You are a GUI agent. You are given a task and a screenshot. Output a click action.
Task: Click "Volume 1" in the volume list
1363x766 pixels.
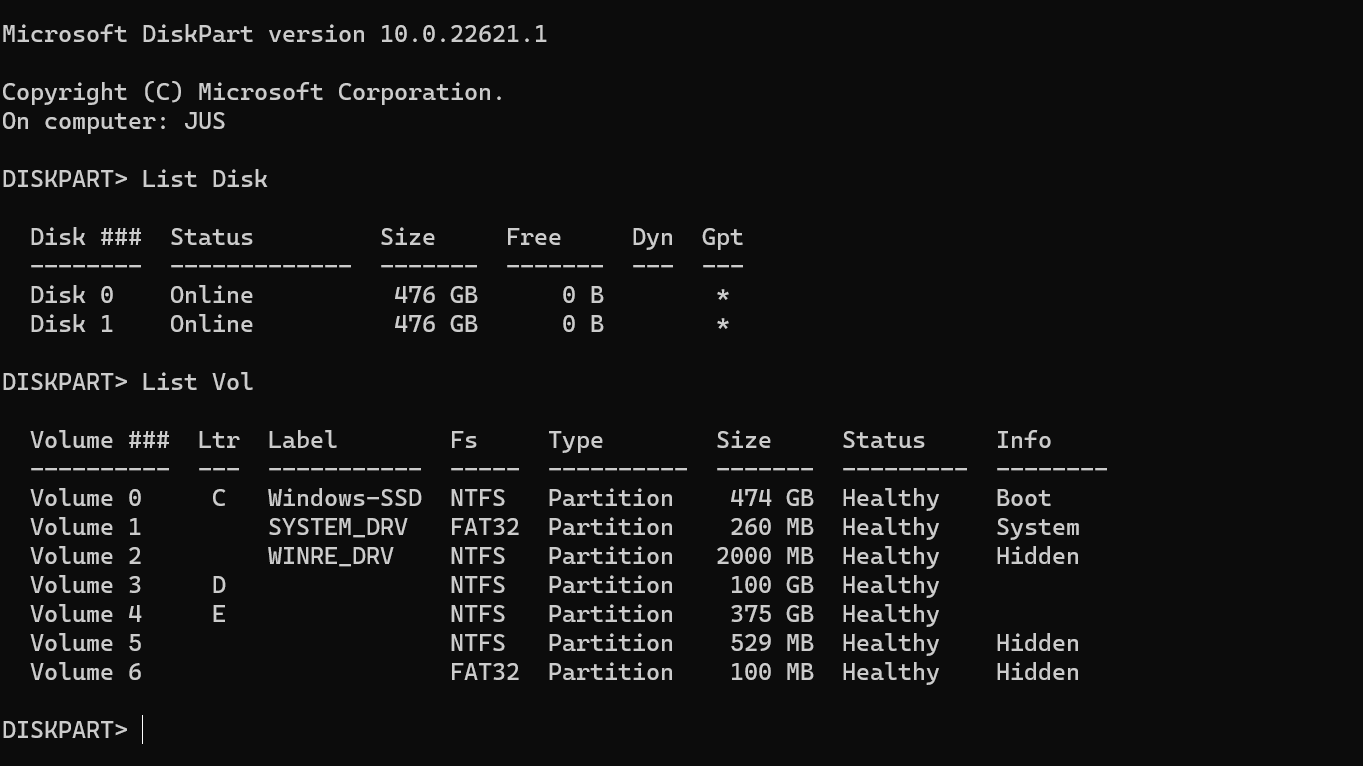[x=85, y=527]
